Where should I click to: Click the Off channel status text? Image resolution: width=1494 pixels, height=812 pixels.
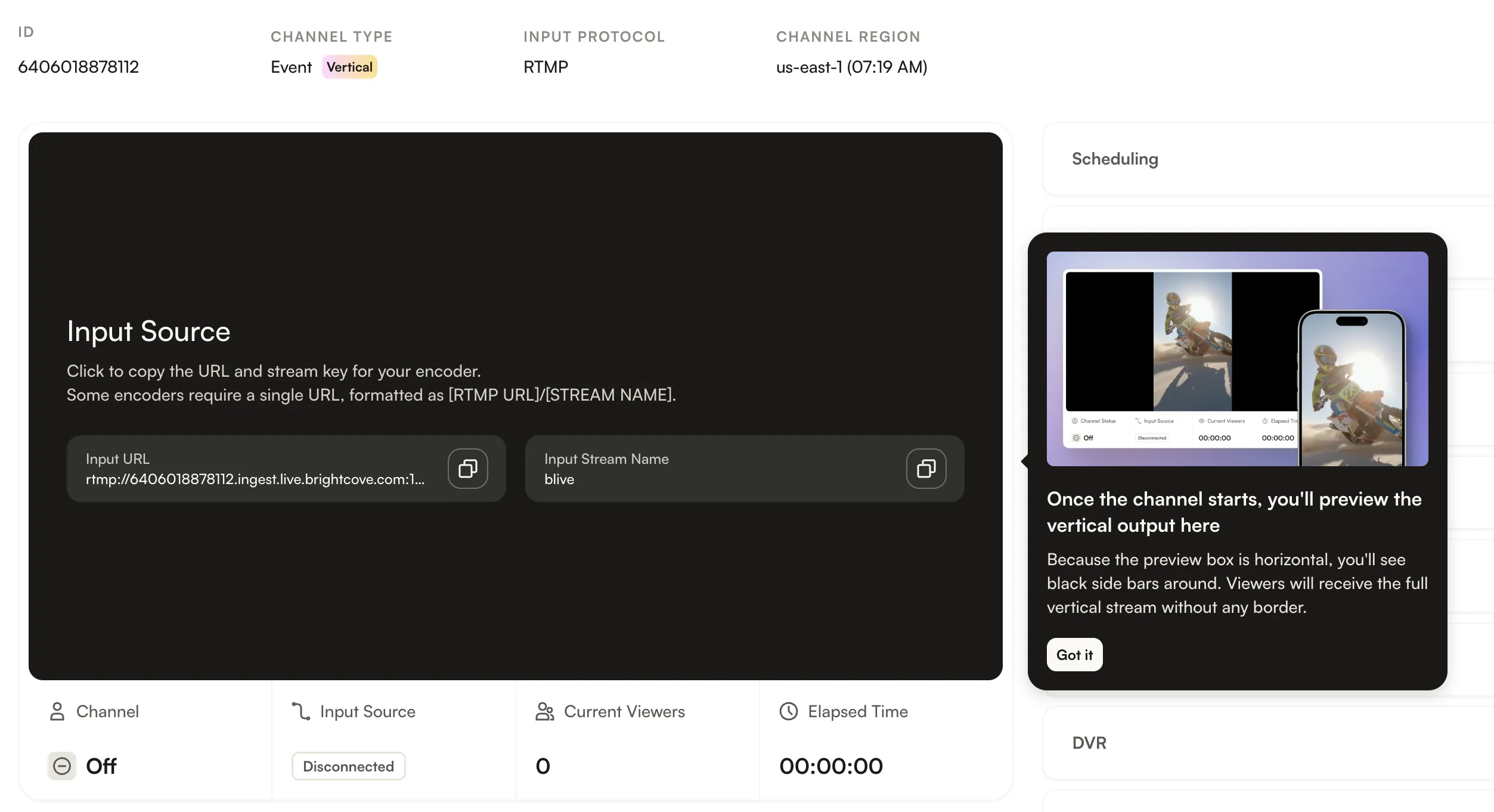tap(101, 766)
